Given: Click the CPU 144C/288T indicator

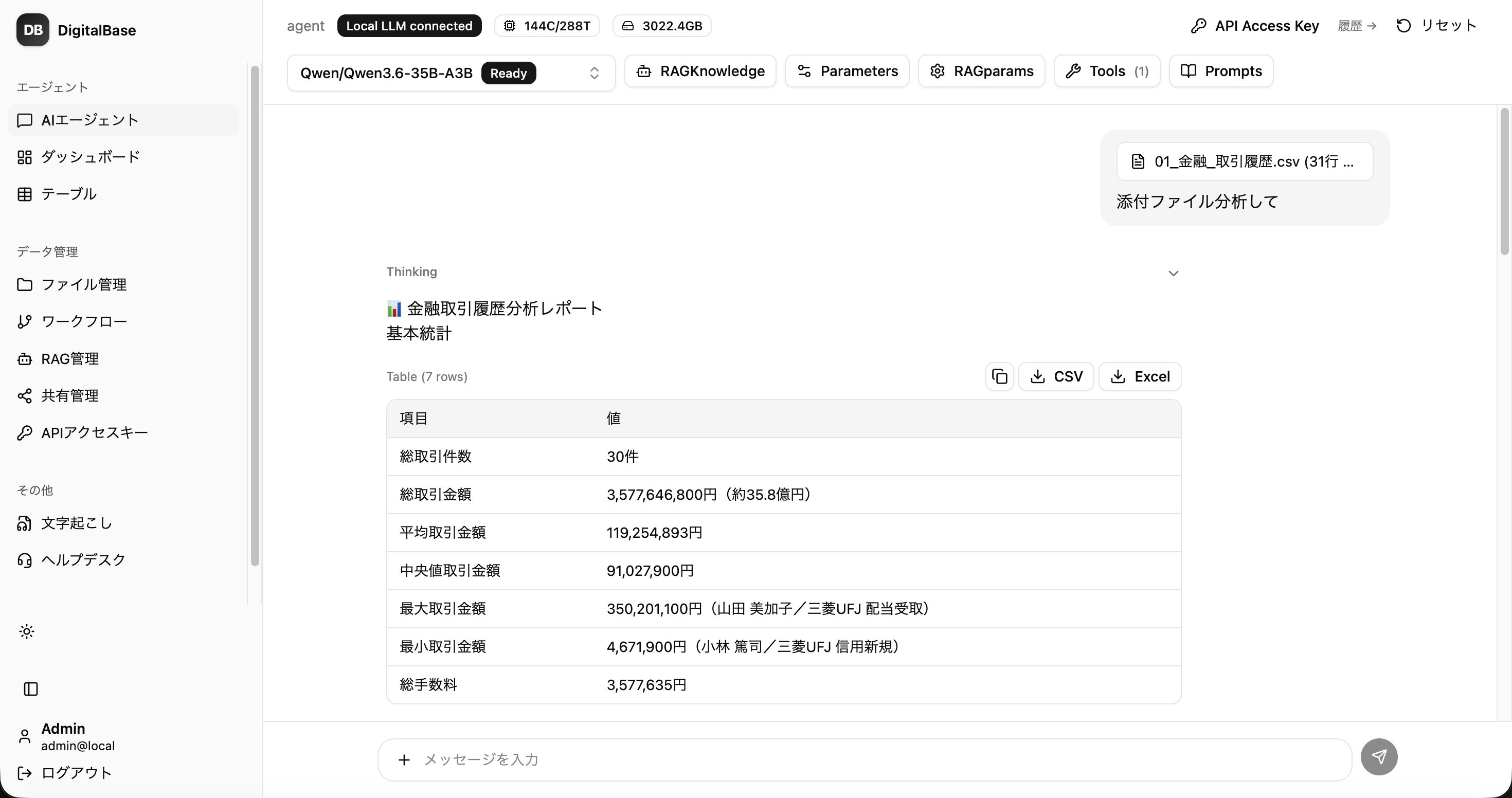Looking at the screenshot, I should pyautogui.click(x=547, y=26).
